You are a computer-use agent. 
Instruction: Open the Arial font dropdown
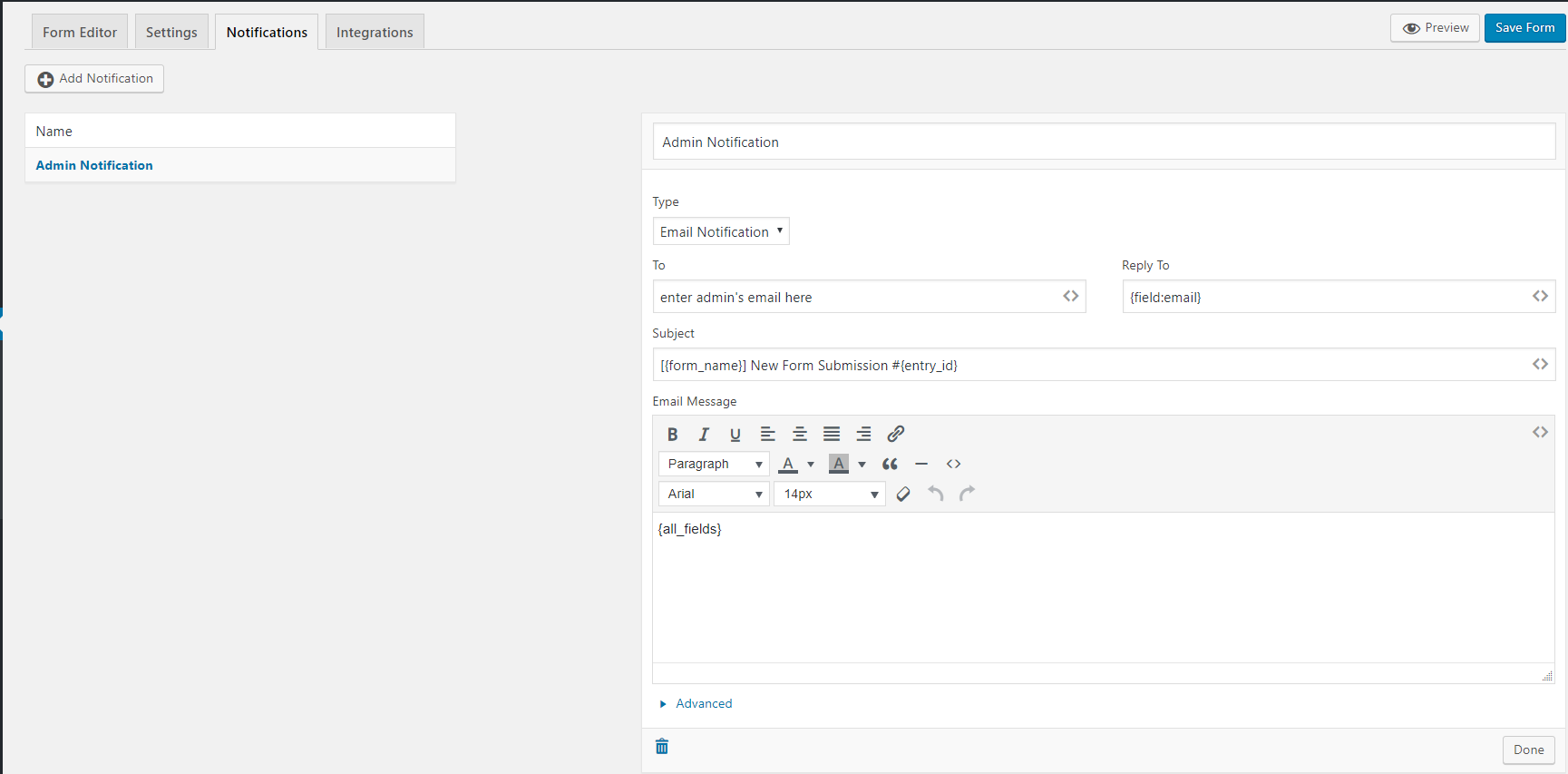click(x=714, y=494)
